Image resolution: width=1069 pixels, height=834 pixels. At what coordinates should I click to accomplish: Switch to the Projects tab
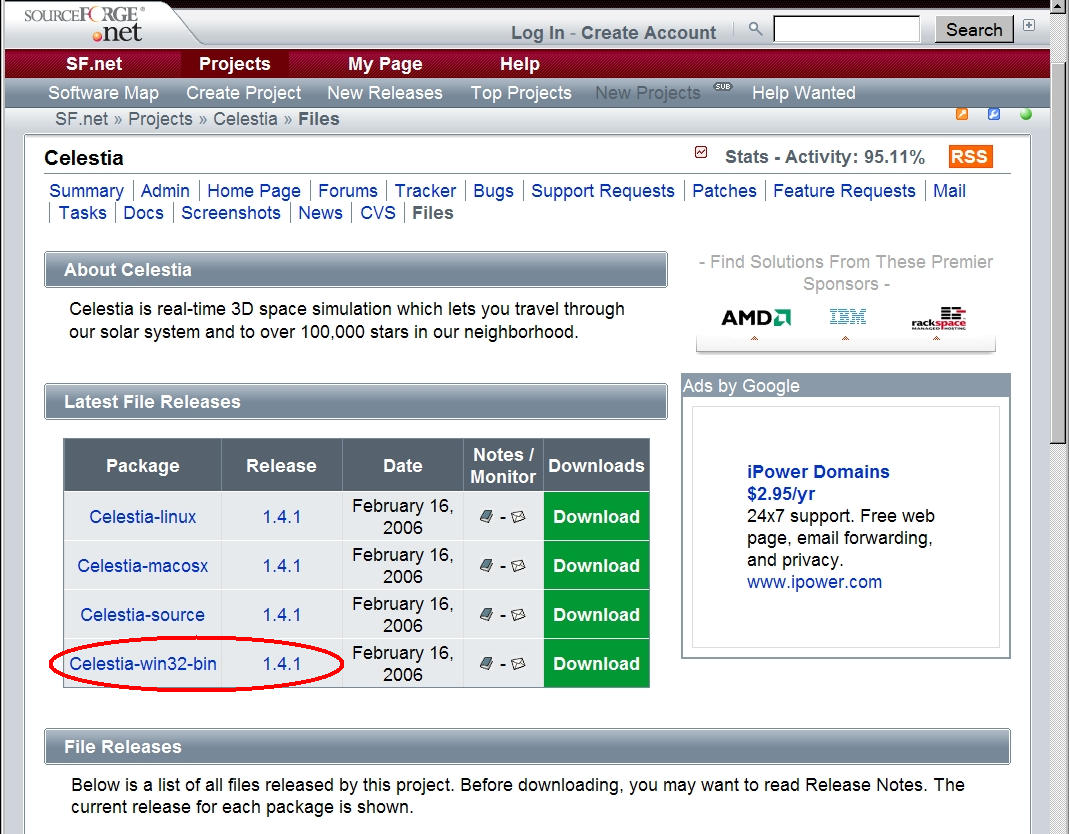pyautogui.click(x=235, y=64)
